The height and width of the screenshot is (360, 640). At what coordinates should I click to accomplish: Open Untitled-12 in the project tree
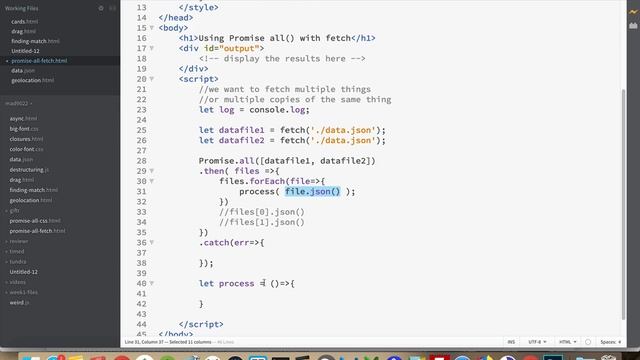pyautogui.click(x=24, y=272)
